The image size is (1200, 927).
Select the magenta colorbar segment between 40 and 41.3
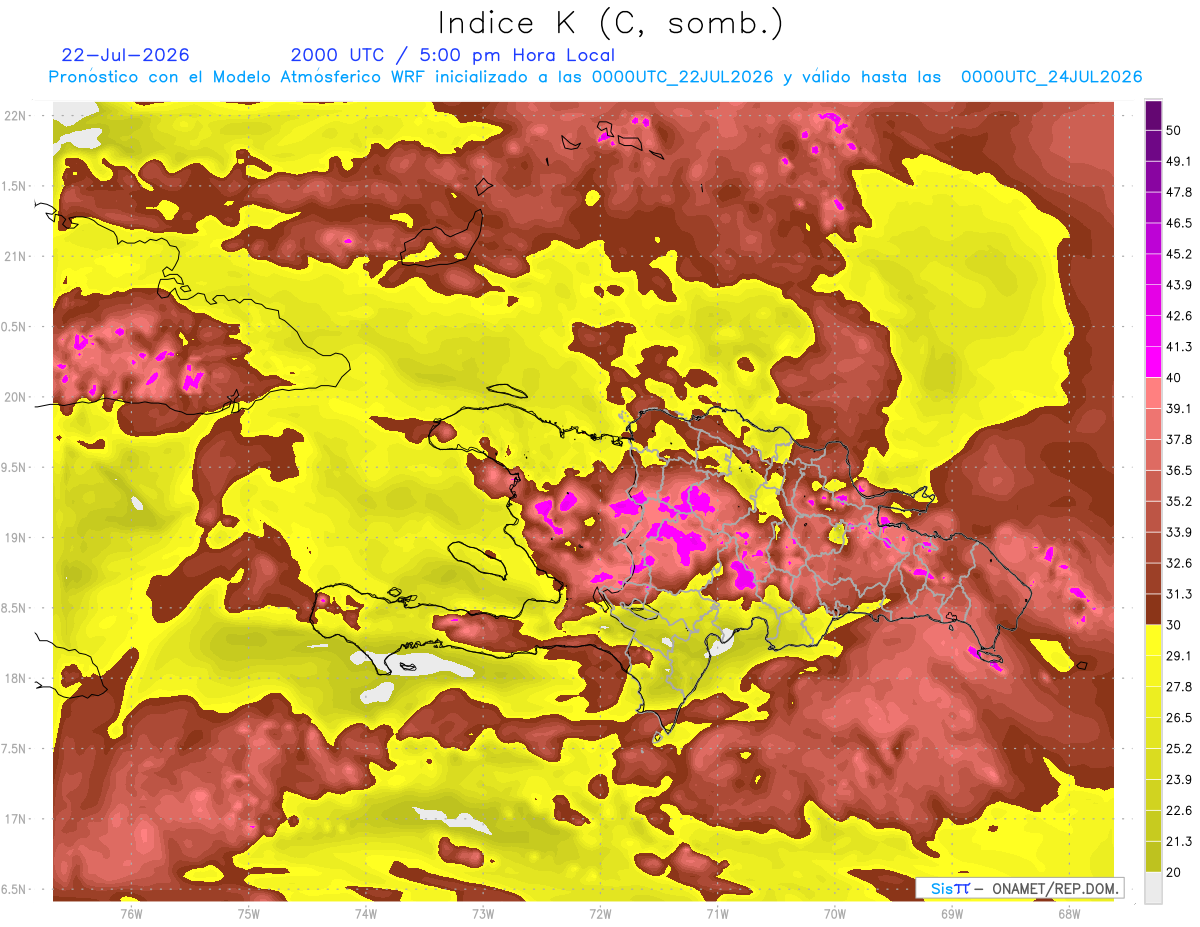(x=1153, y=362)
